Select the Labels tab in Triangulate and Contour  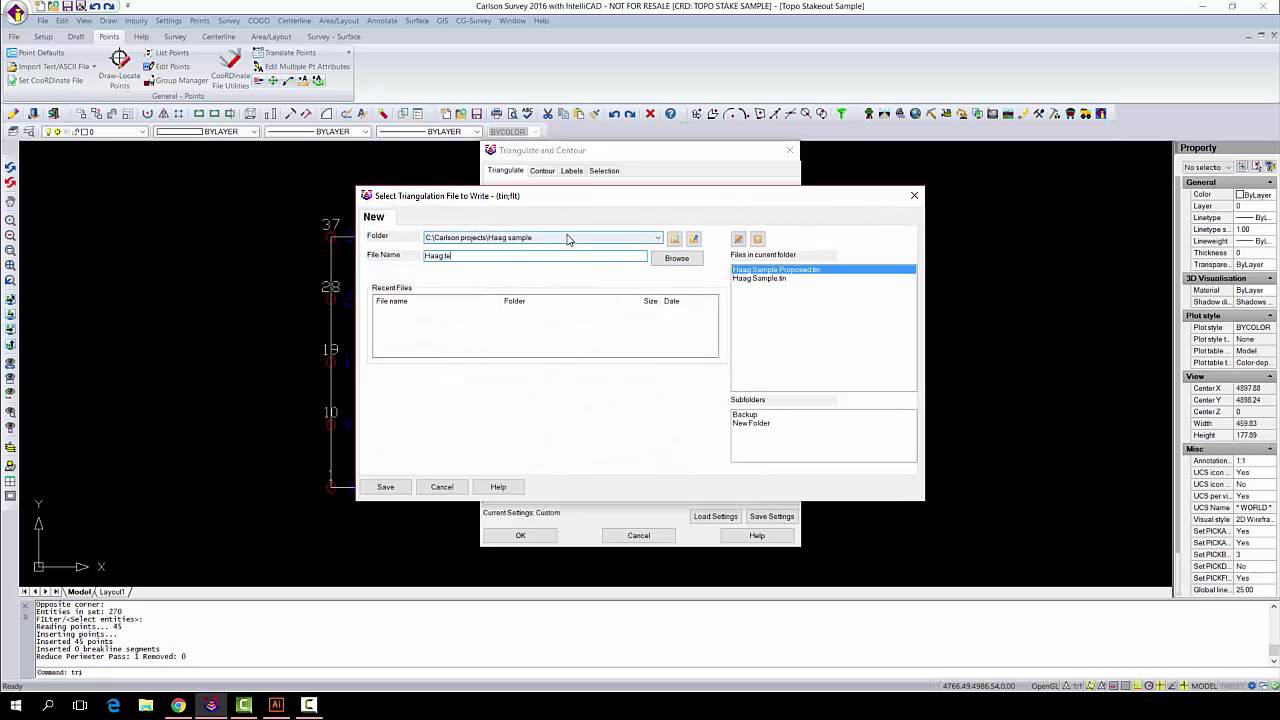coord(571,171)
